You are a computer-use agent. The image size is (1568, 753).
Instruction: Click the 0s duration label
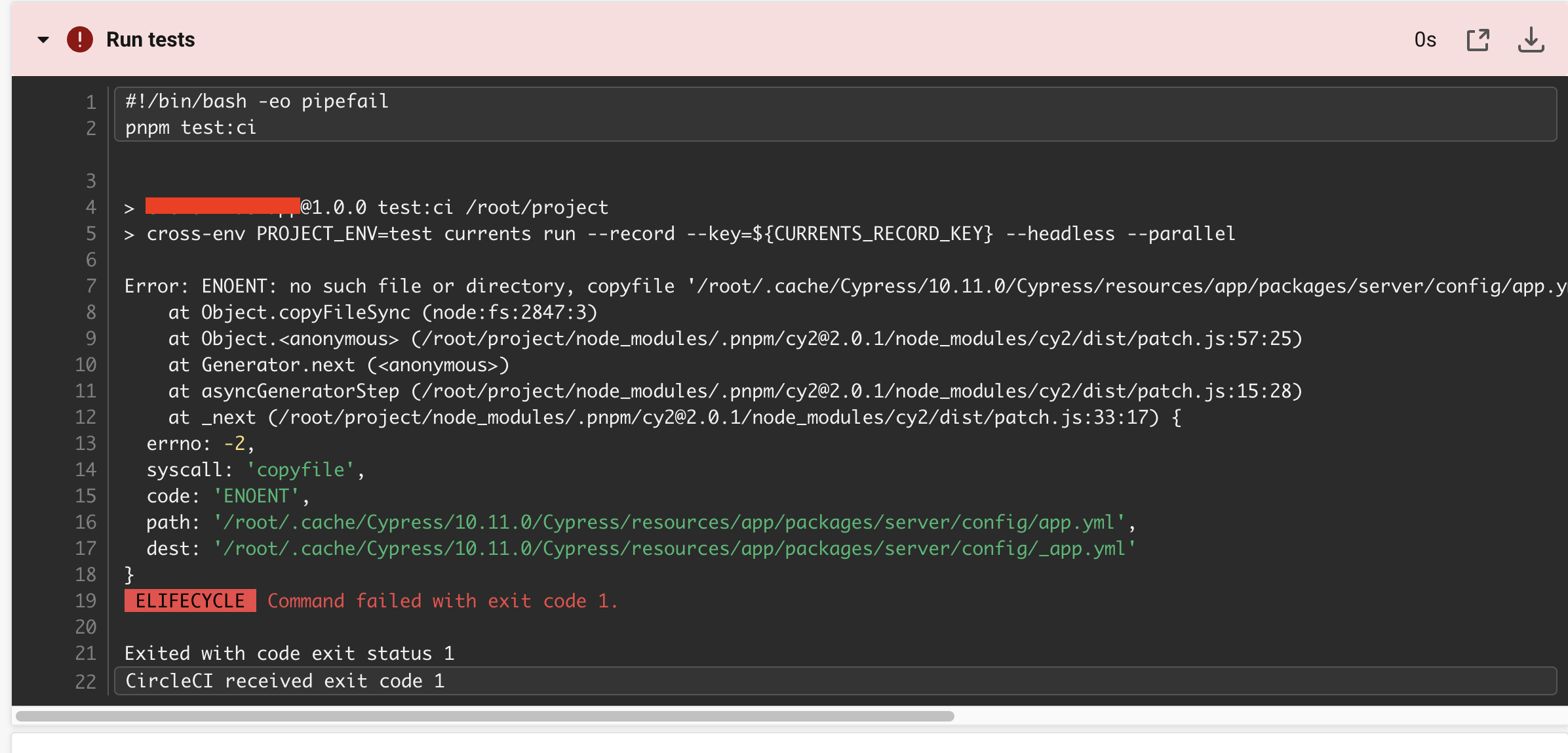tap(1425, 39)
